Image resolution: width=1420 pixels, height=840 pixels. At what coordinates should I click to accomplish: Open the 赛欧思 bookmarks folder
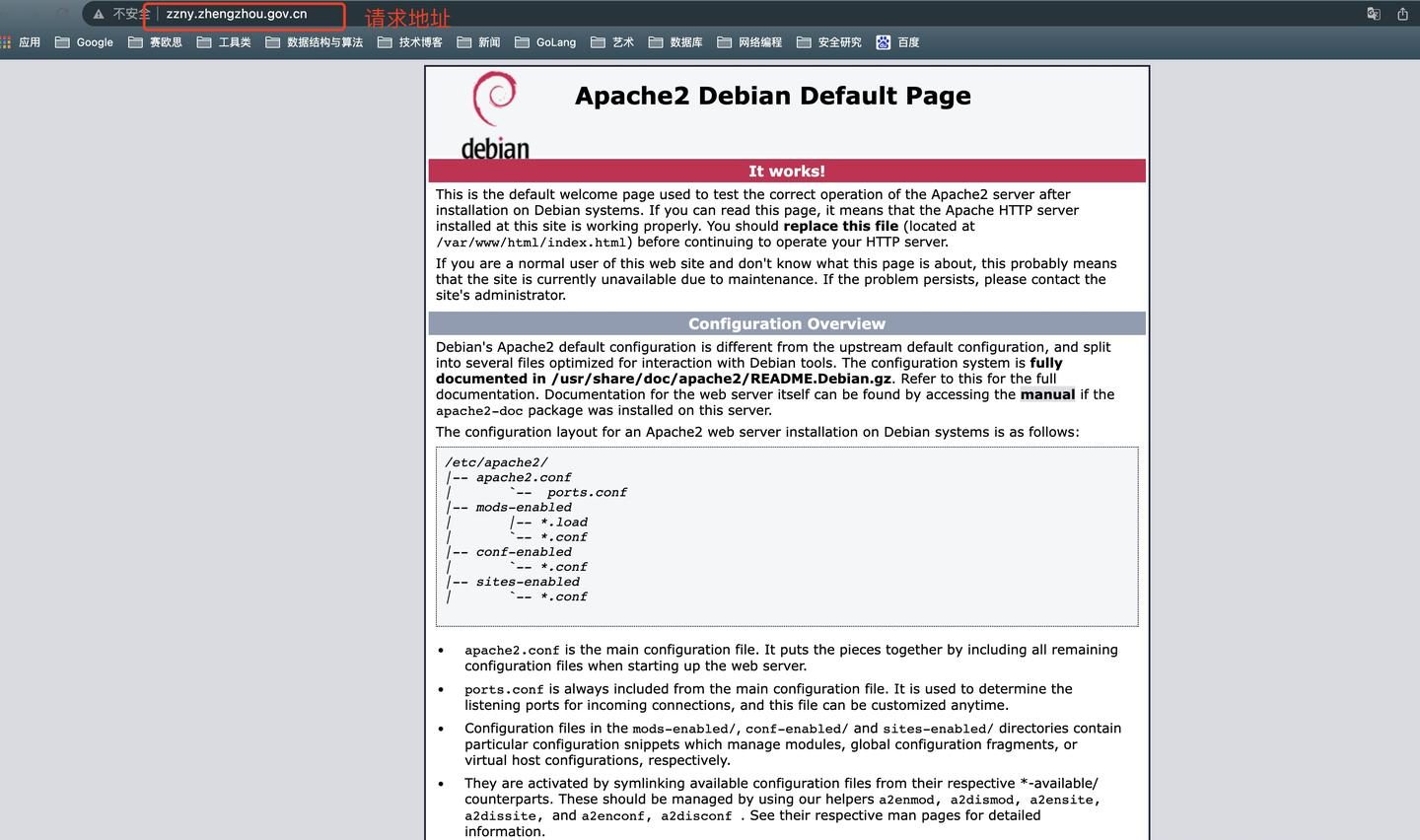tap(155, 42)
